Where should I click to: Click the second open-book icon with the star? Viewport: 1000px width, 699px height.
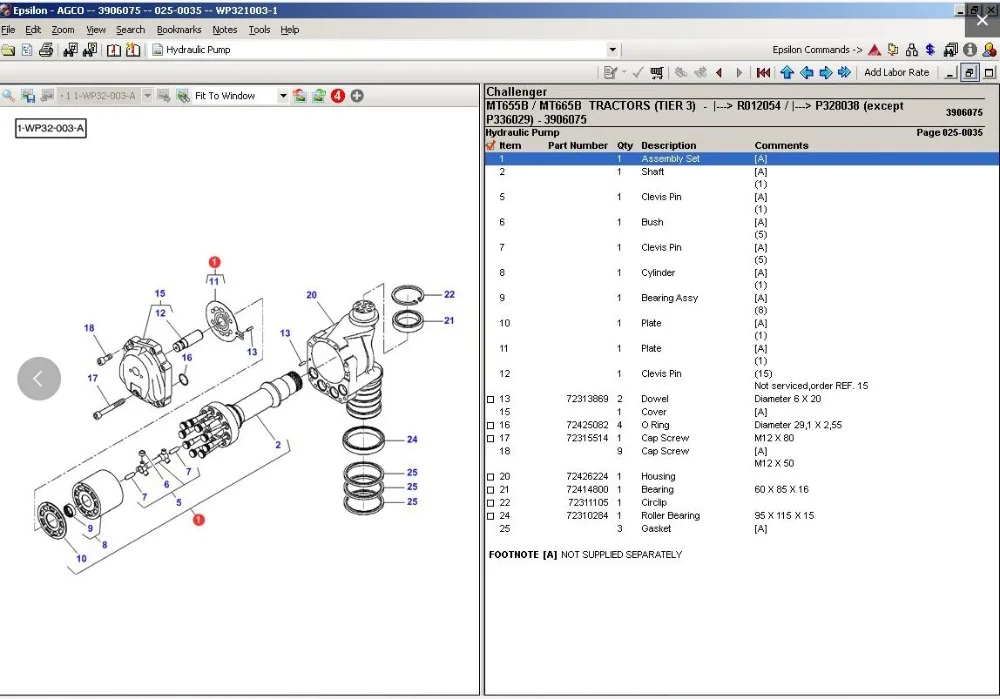pos(133,50)
